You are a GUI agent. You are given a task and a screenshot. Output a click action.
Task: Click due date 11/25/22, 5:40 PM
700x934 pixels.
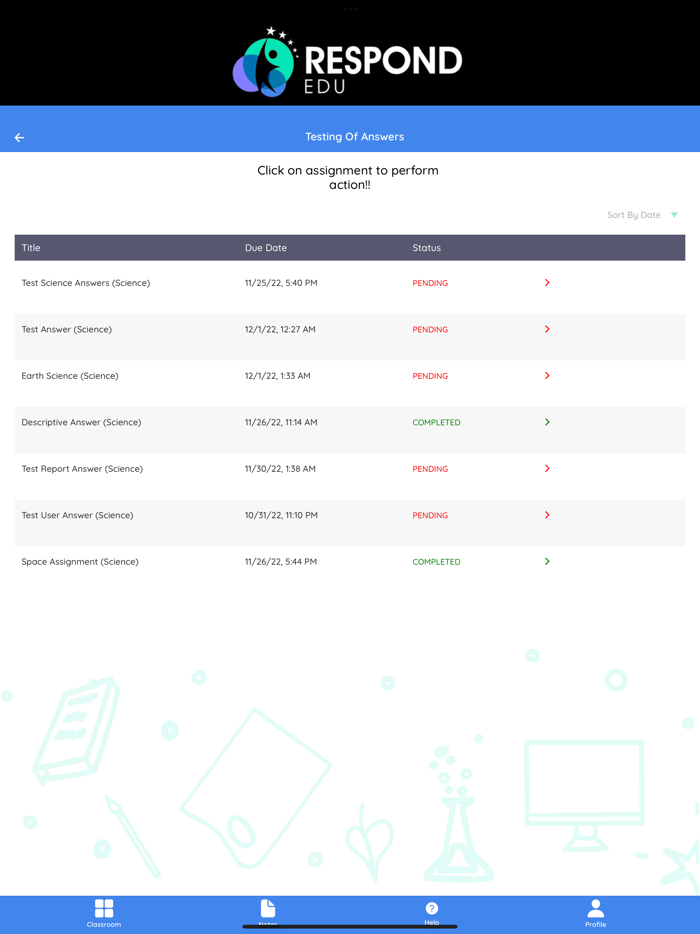[x=281, y=283]
